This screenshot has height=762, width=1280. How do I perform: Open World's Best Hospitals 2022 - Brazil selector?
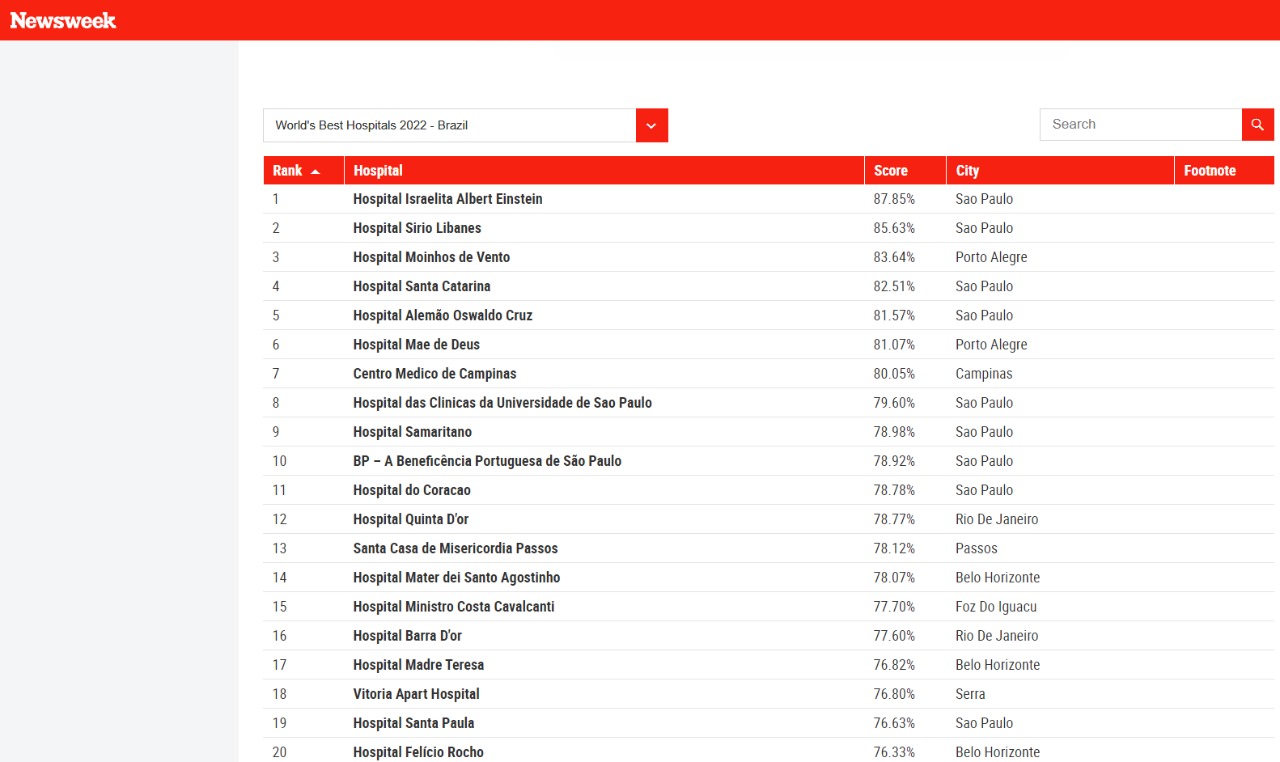pos(465,125)
